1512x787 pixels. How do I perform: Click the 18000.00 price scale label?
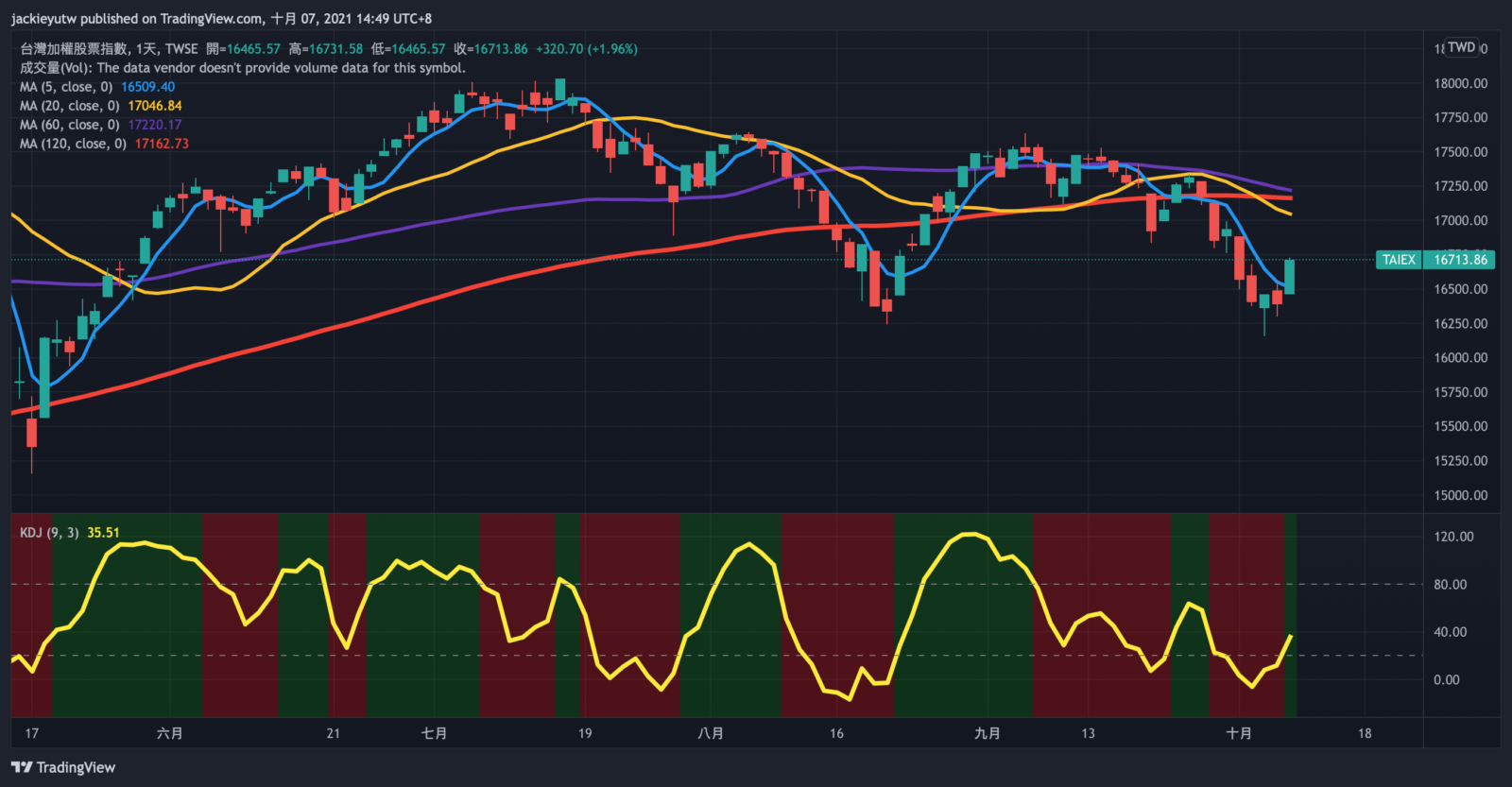pos(1460,83)
